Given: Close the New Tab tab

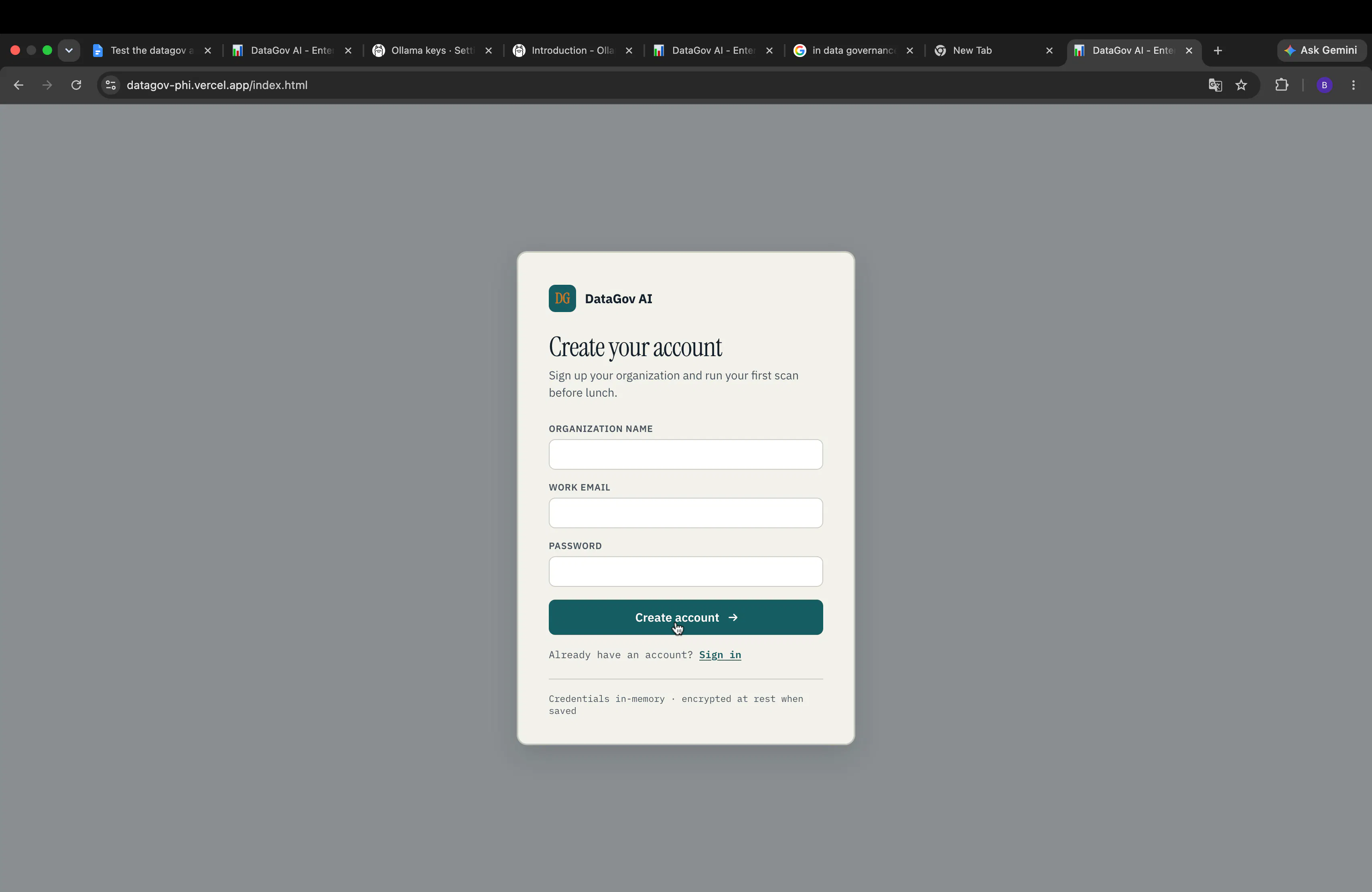Looking at the screenshot, I should [1050, 51].
